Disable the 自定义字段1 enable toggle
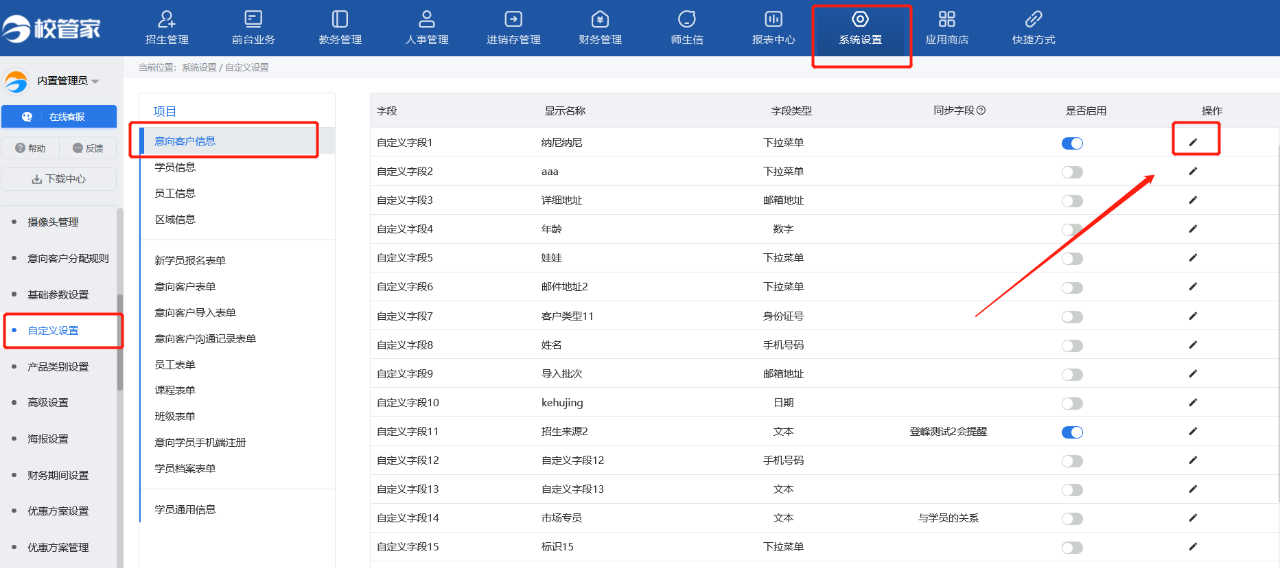 point(1072,143)
